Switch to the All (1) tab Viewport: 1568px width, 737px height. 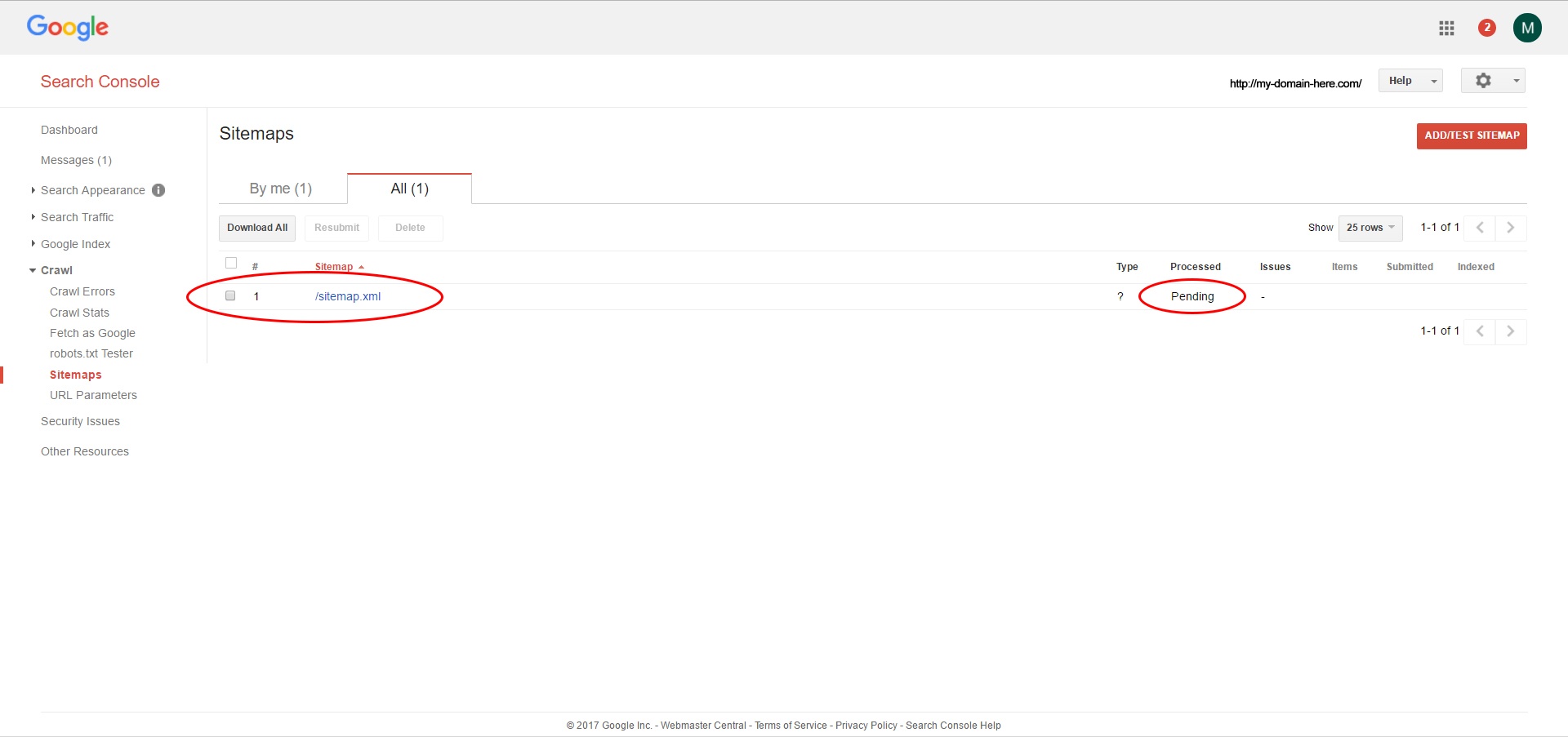(x=409, y=189)
